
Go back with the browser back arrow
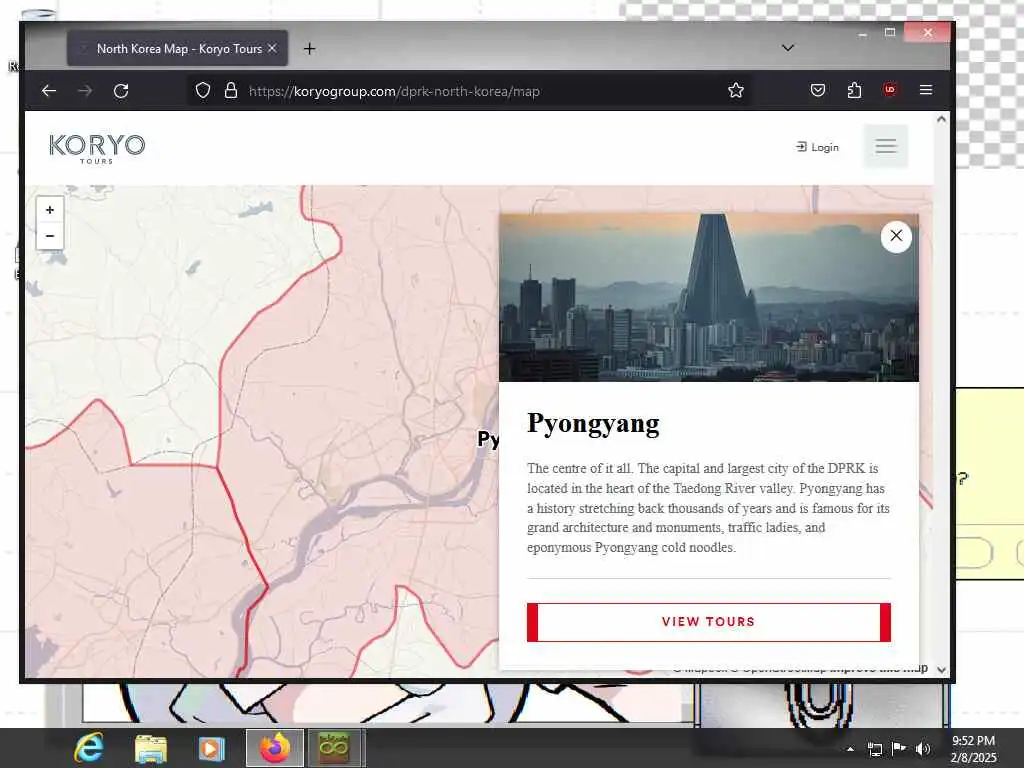click(x=49, y=91)
